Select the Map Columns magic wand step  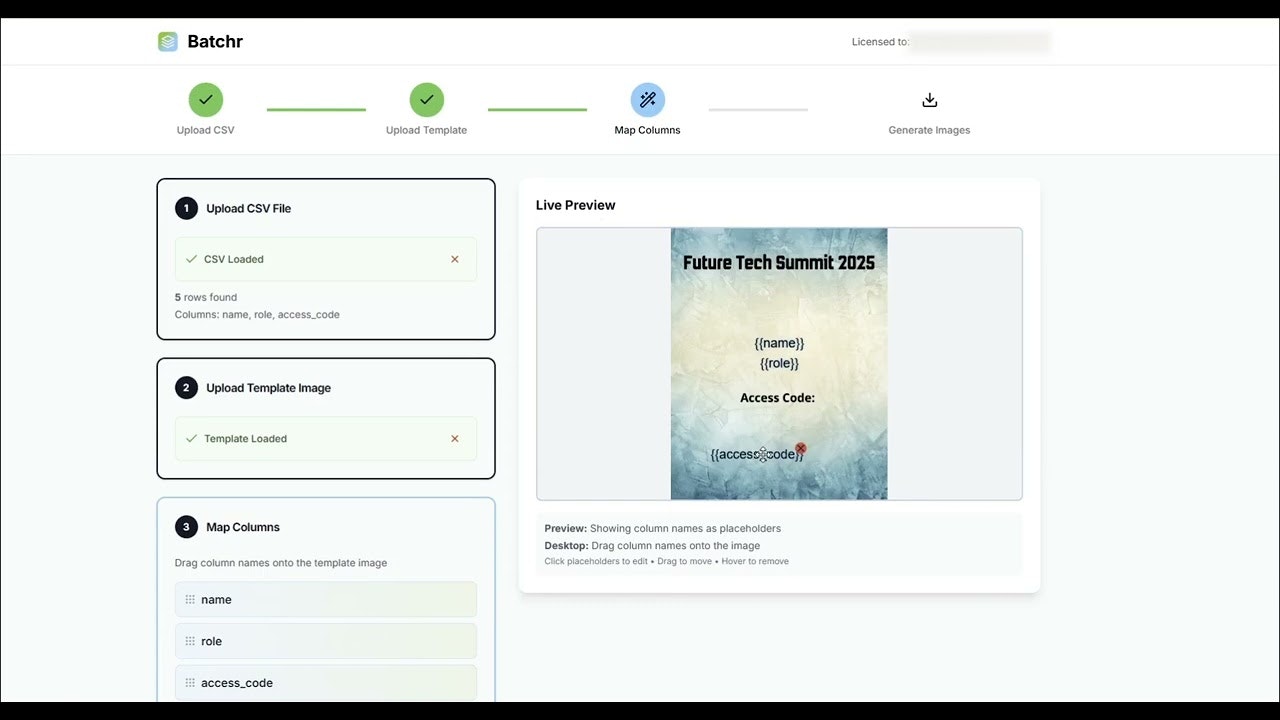648,100
